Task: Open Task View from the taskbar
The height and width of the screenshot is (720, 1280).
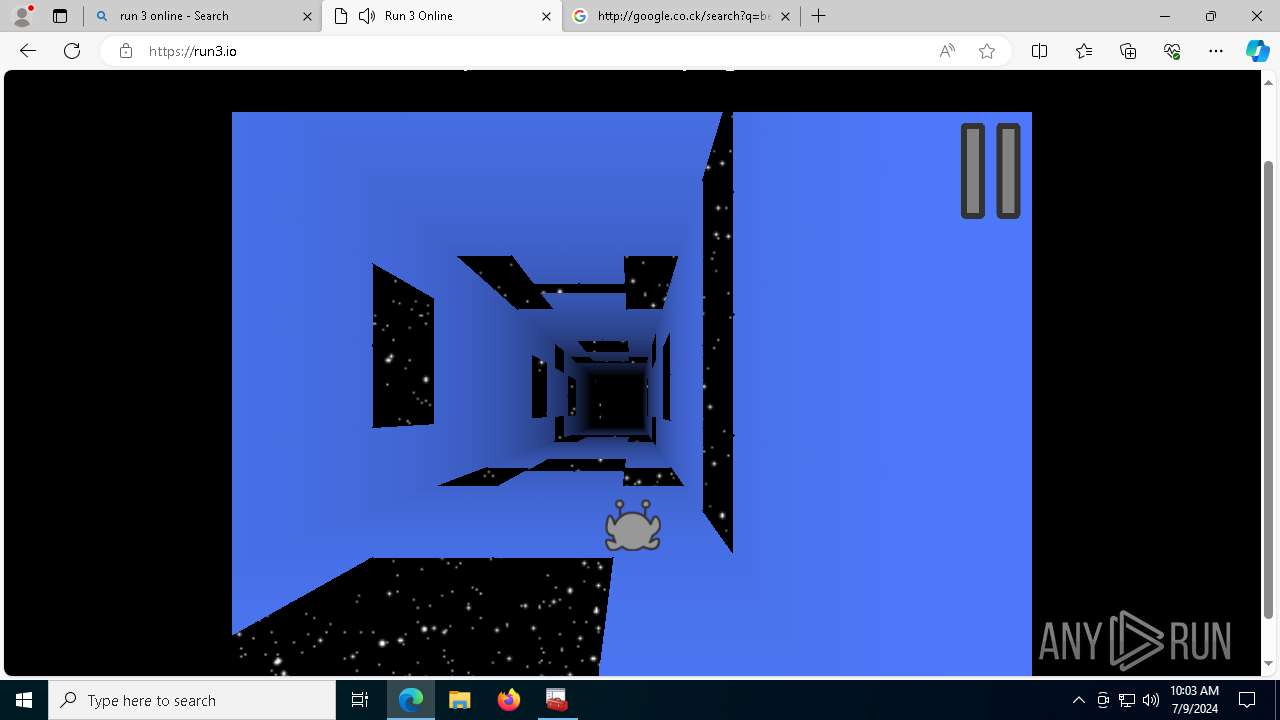Action: (x=360, y=700)
